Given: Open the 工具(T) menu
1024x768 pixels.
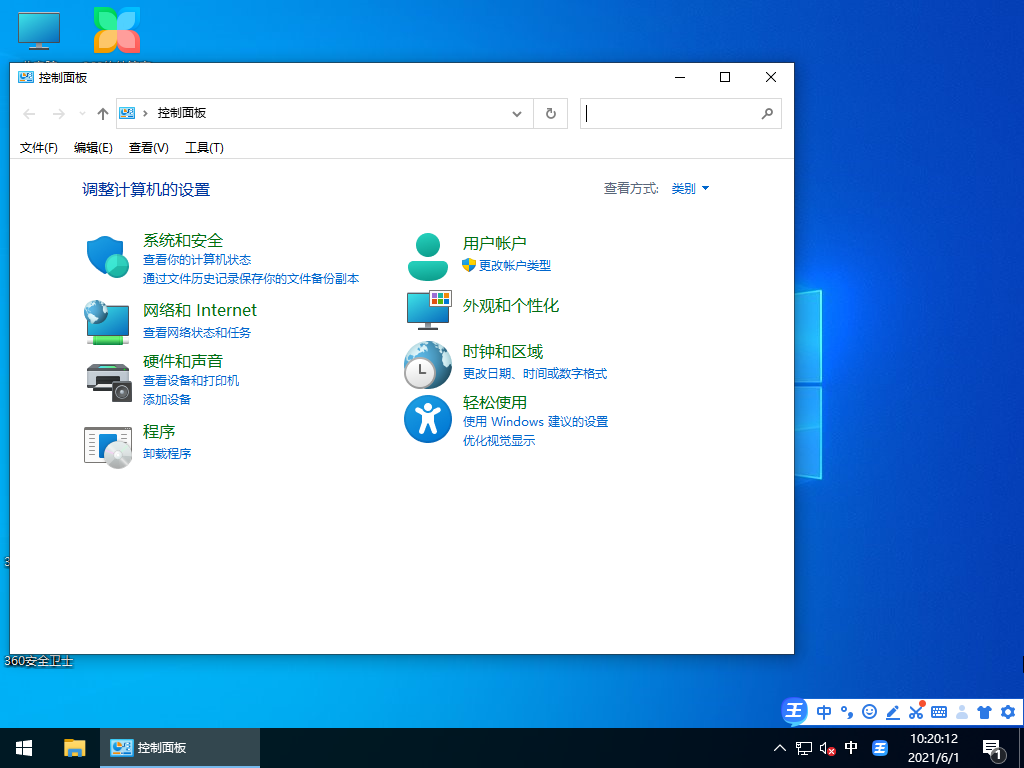Looking at the screenshot, I should point(204,147).
